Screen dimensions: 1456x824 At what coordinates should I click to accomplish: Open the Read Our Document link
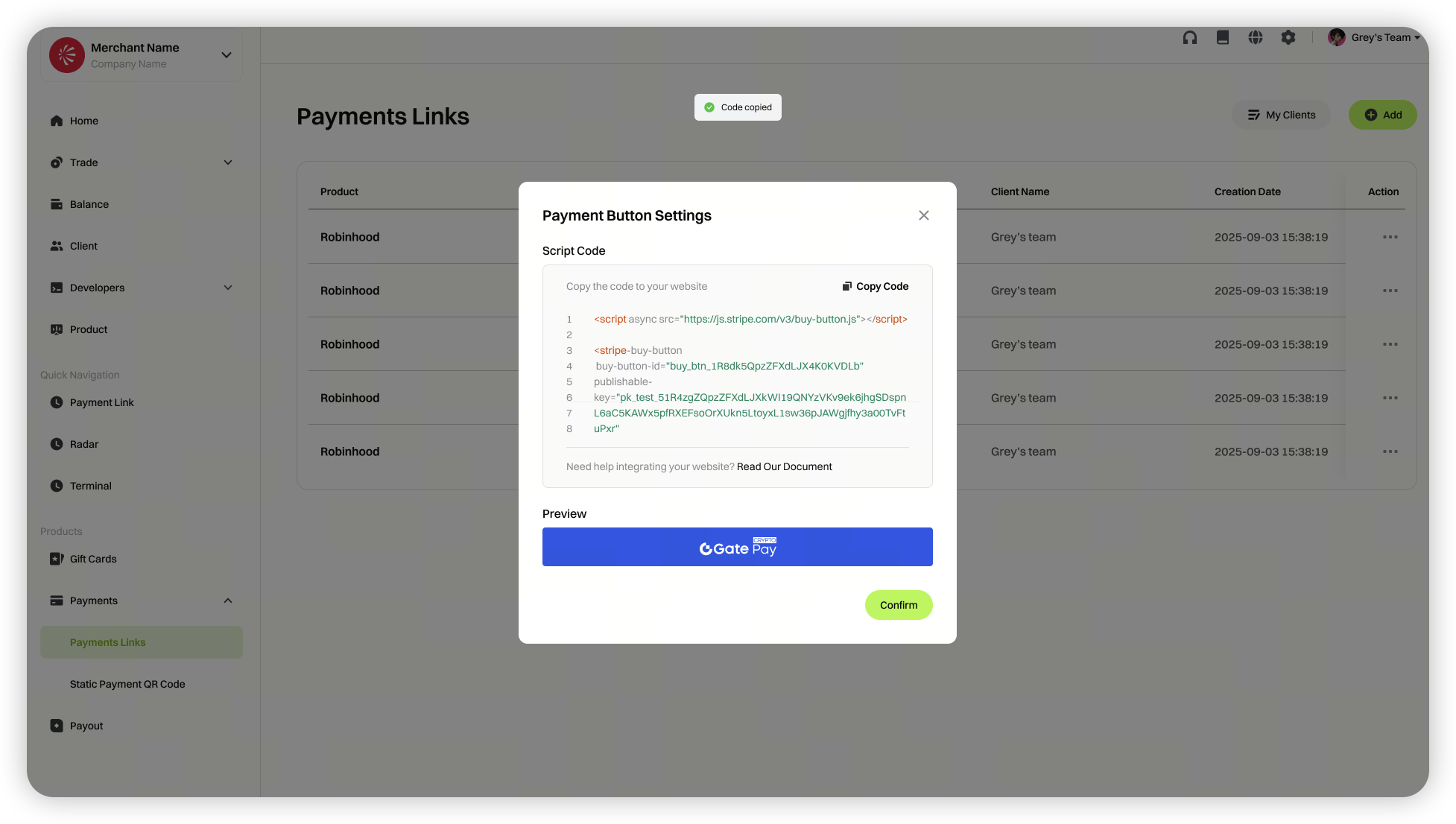coord(784,466)
